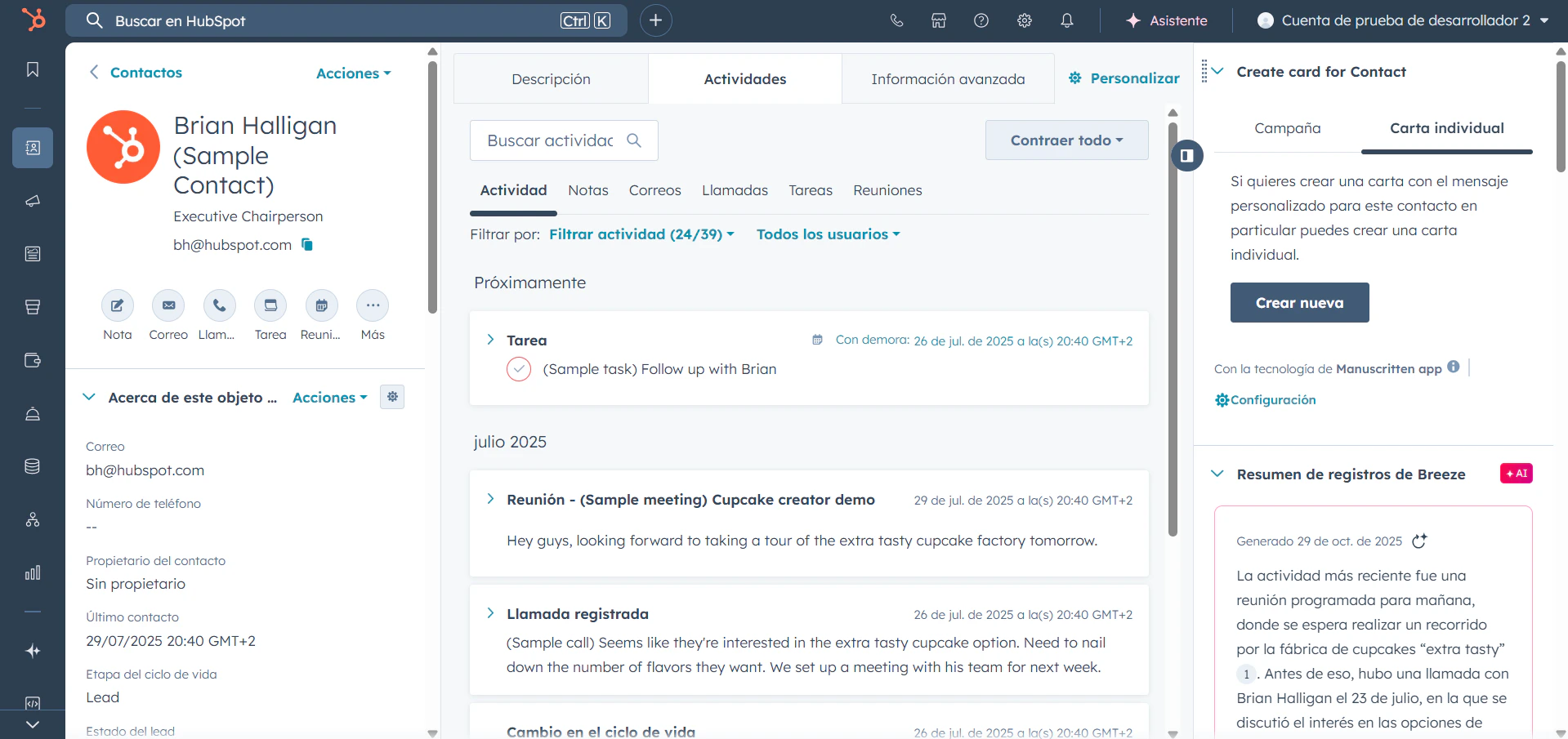Viewport: 1568px width, 739px height.
Task: Mark the sample task as complete
Action: point(519,369)
